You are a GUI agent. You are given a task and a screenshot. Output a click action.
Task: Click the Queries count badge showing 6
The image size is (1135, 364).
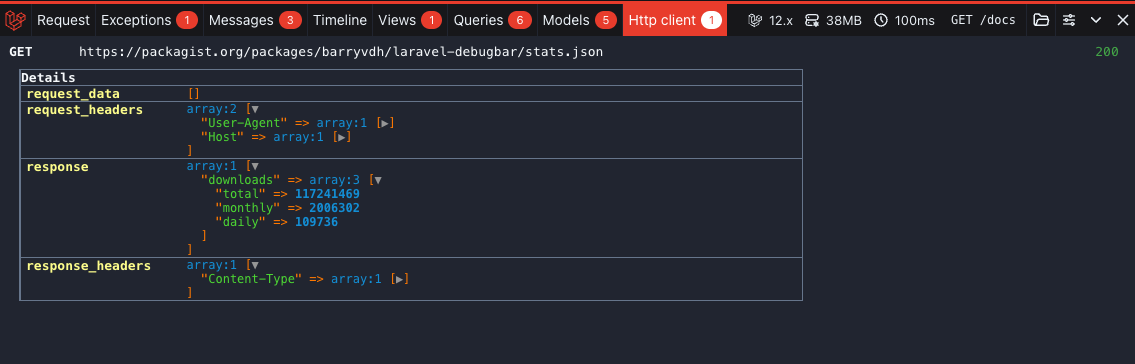pos(520,20)
